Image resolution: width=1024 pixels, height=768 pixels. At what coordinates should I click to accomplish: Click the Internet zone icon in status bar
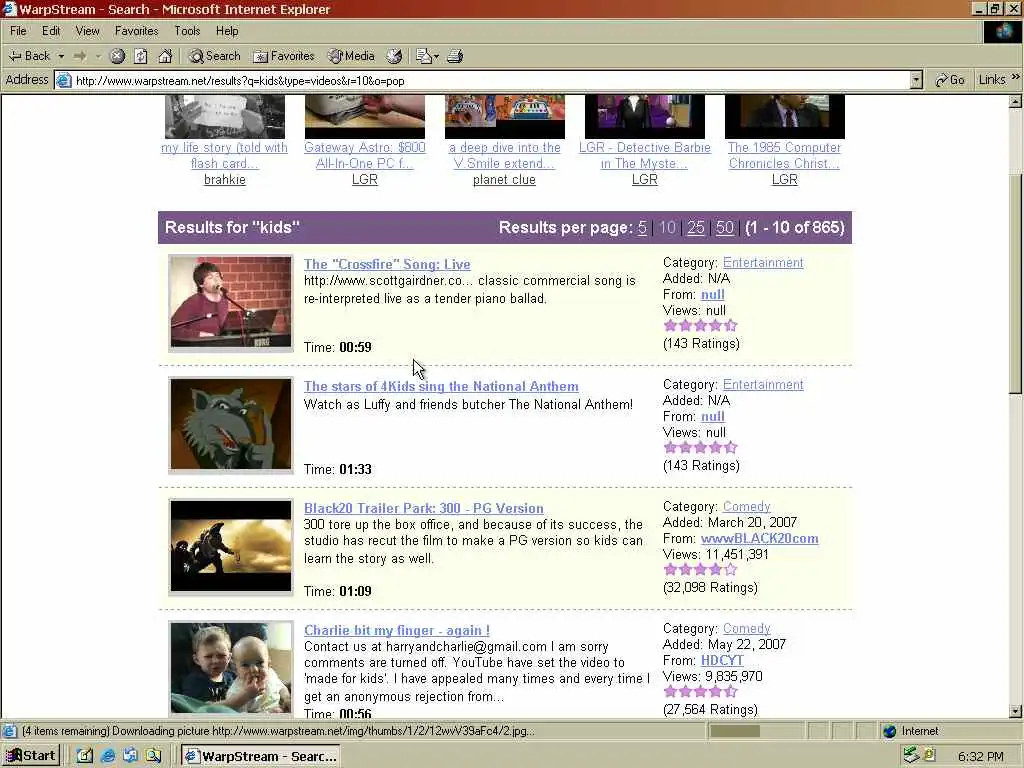click(x=889, y=731)
